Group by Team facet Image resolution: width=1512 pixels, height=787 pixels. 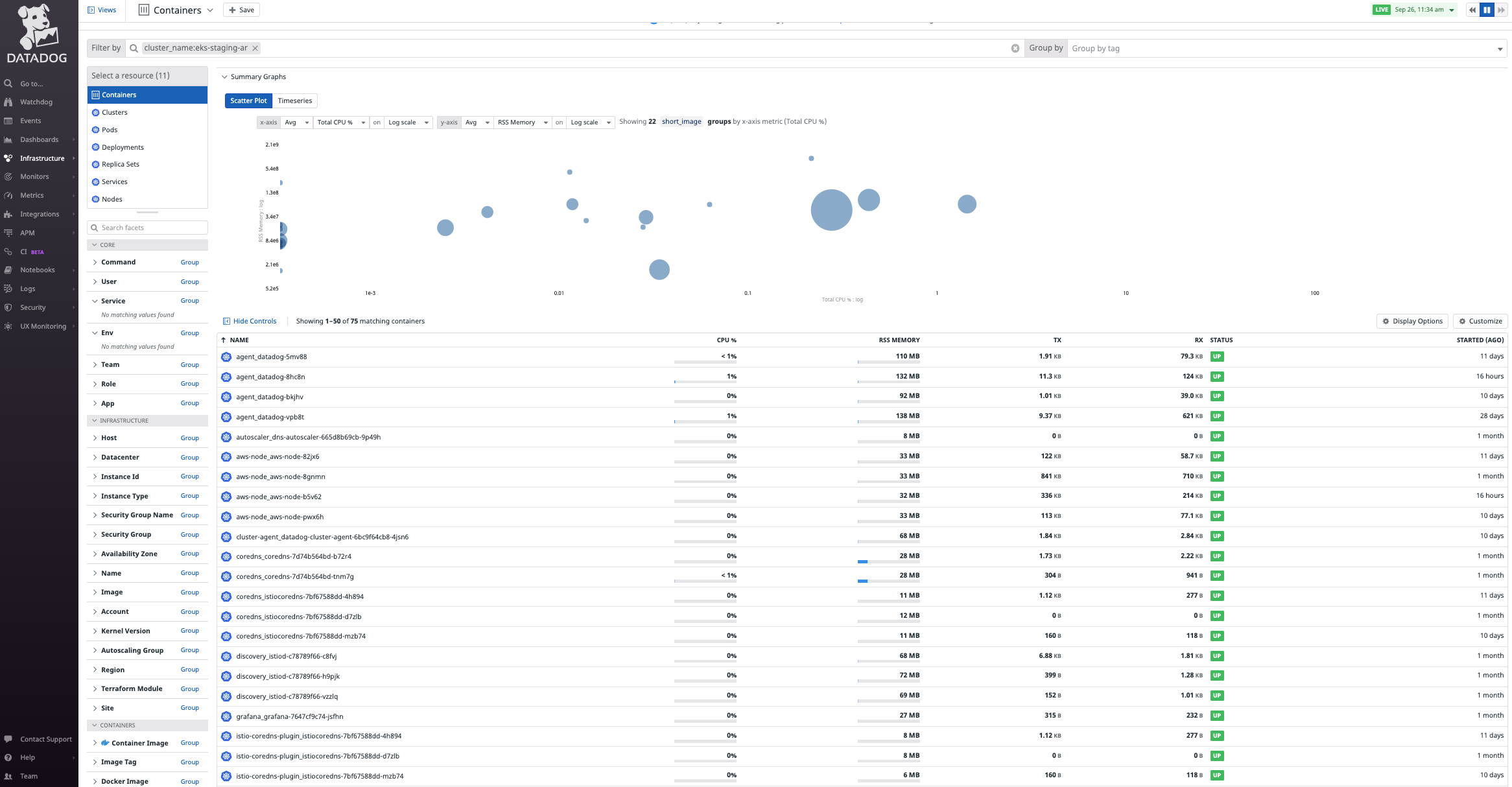pyautogui.click(x=189, y=365)
